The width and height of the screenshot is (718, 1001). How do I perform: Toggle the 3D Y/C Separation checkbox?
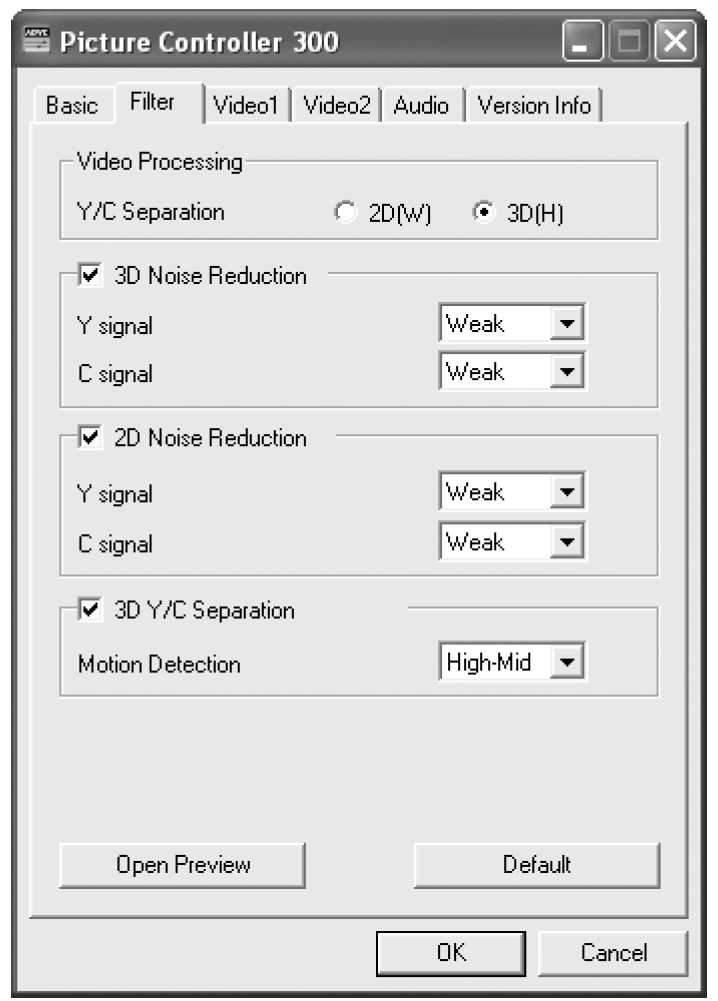click(89, 610)
